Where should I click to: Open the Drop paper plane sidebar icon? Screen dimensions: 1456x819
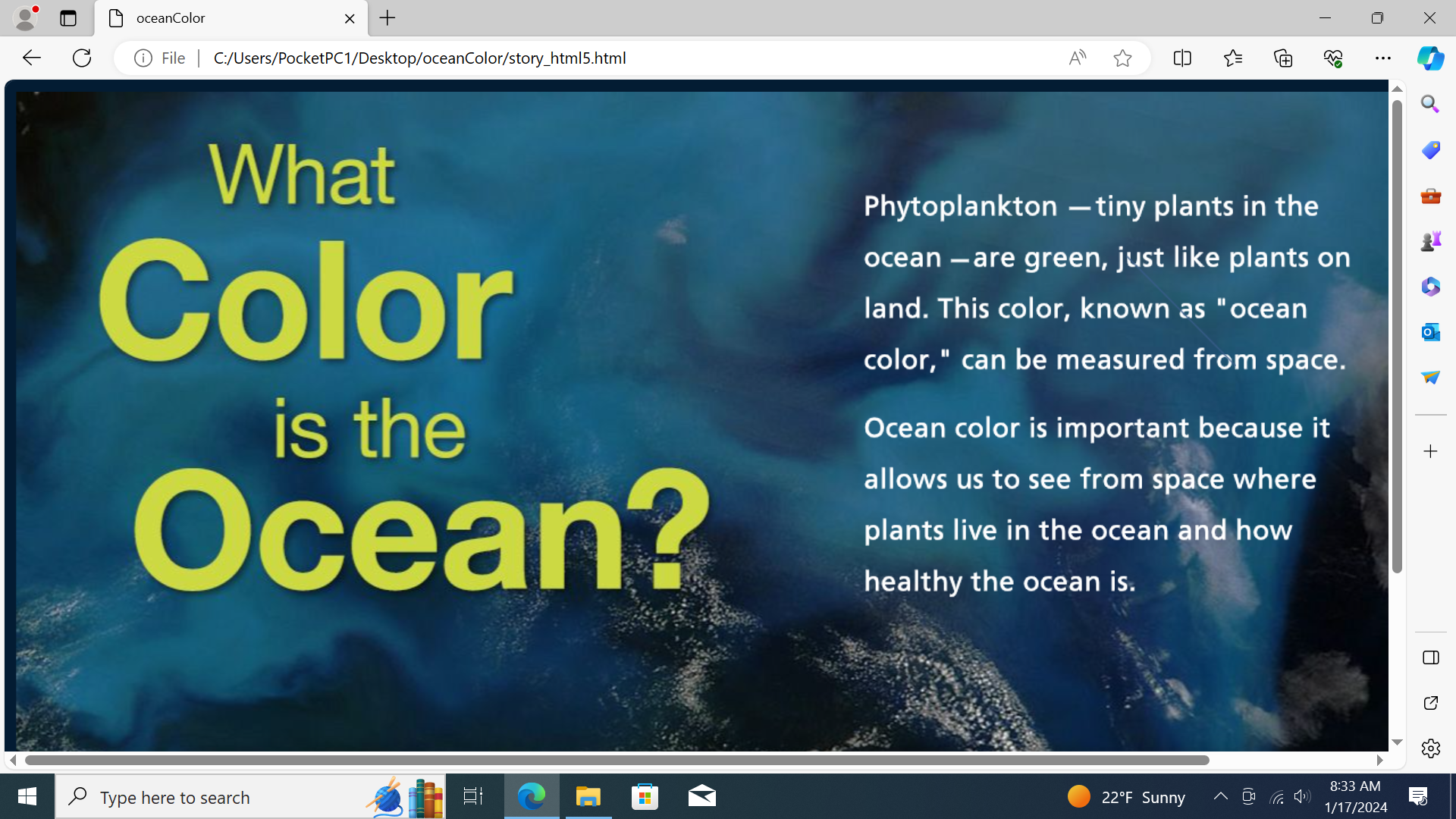pos(1430,377)
